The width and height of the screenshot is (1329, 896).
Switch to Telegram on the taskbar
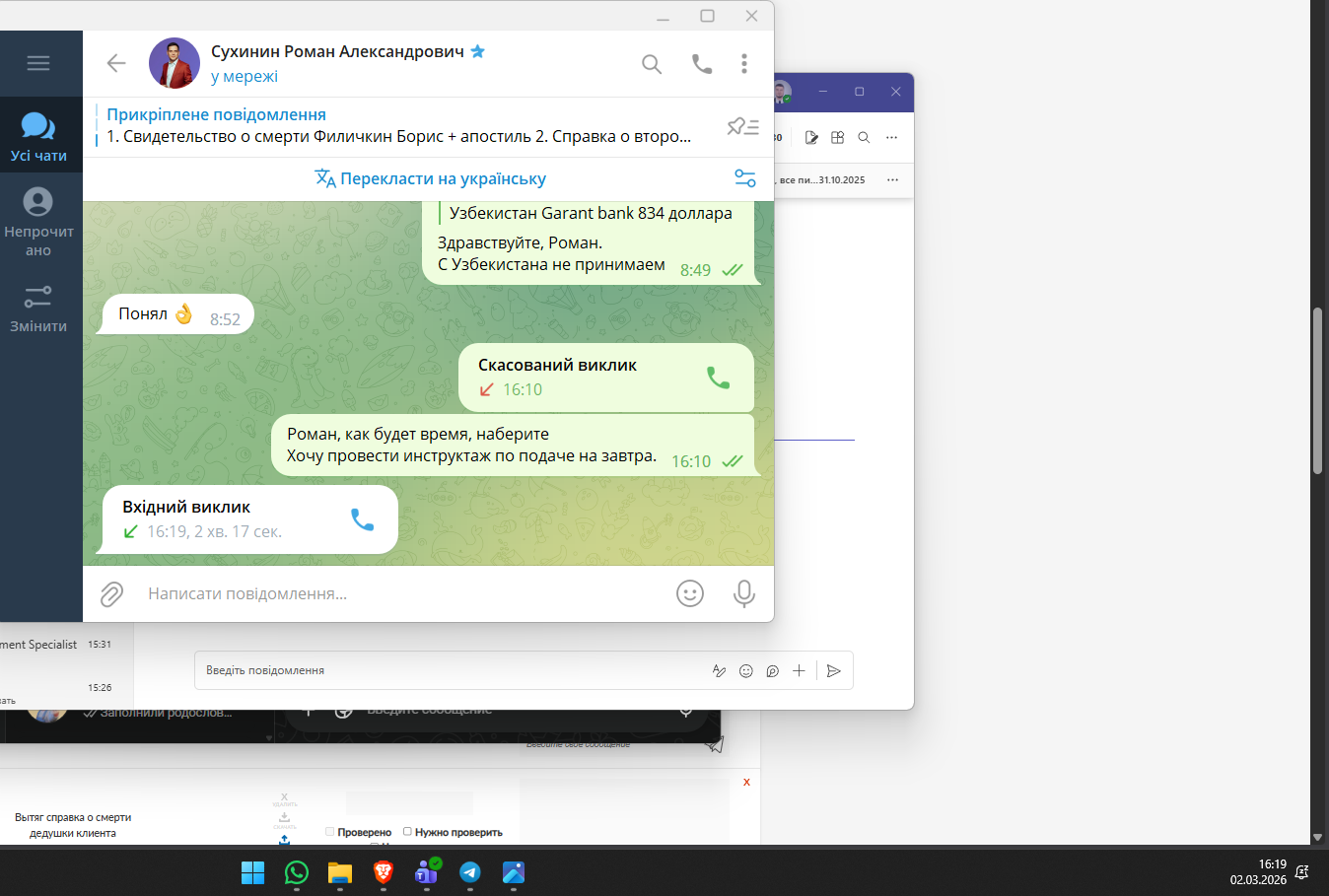click(x=470, y=872)
